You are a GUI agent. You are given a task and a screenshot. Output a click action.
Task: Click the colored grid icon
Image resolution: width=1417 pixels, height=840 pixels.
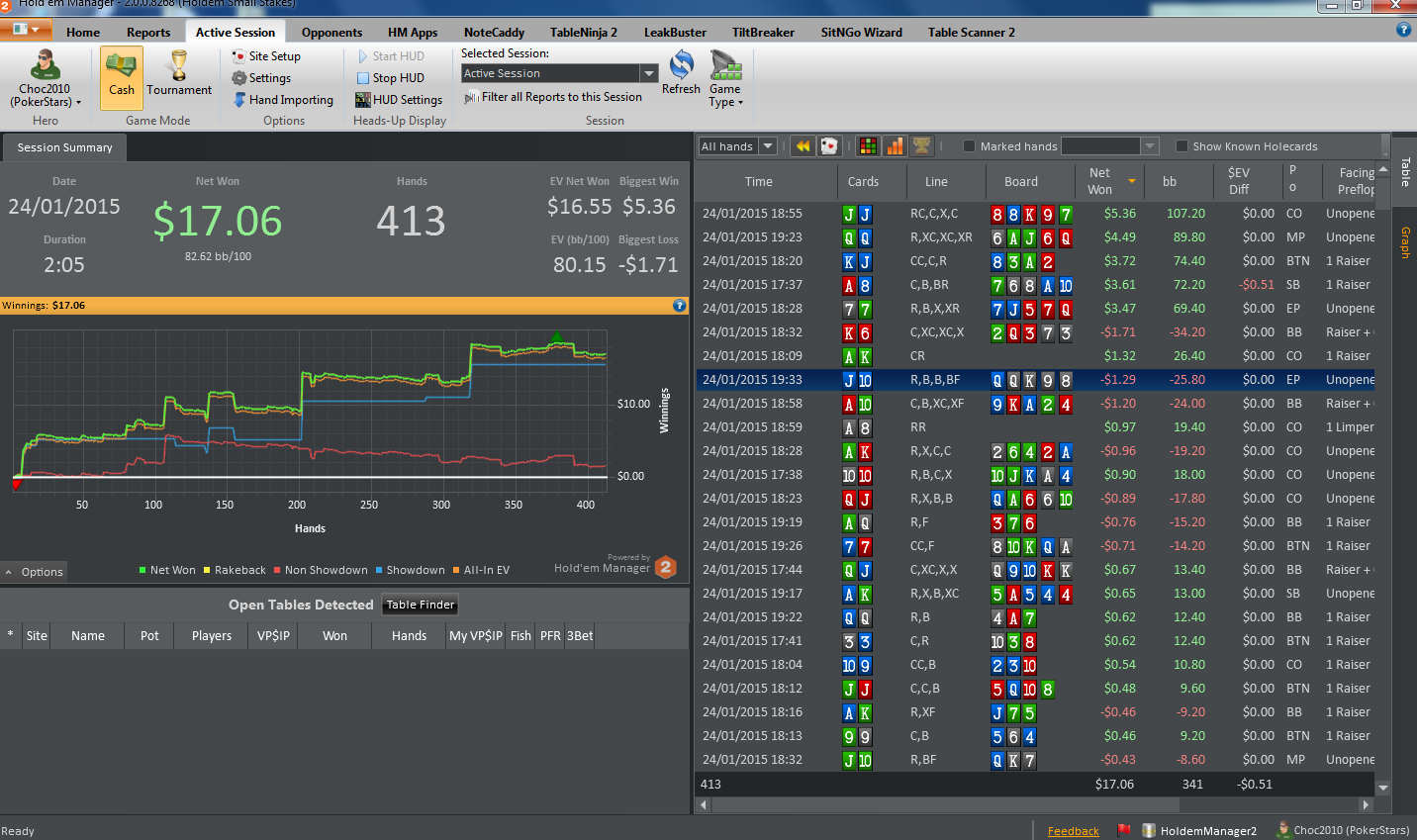pyautogui.click(x=868, y=146)
